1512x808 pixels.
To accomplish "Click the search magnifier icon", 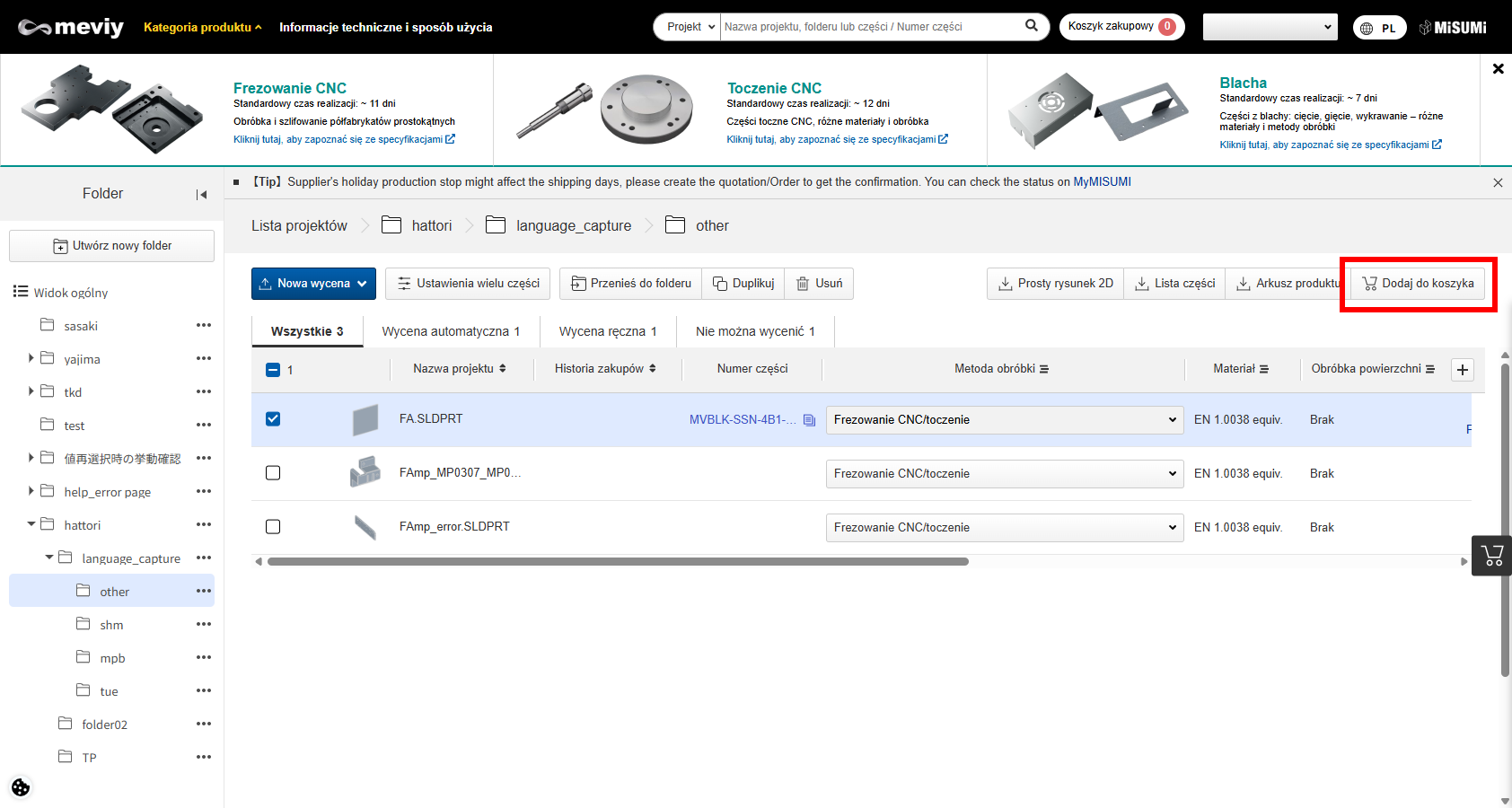I will click(1032, 26).
